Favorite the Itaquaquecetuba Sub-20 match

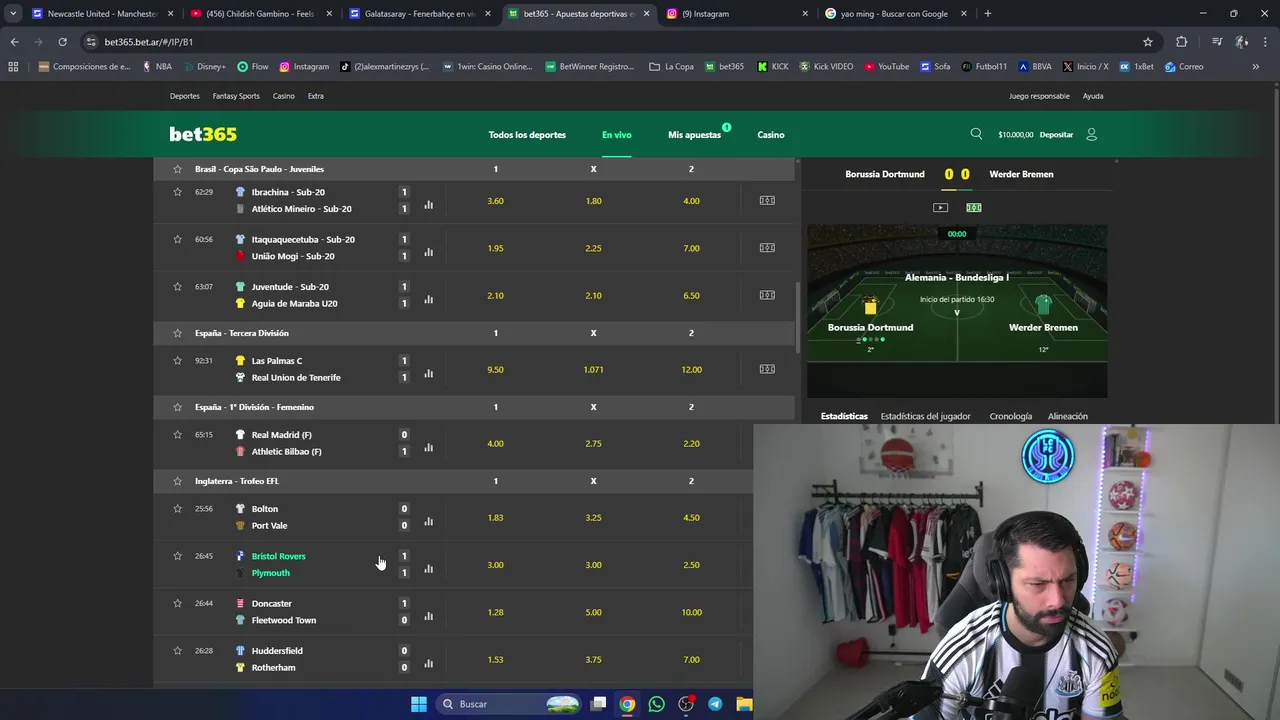[x=178, y=239]
